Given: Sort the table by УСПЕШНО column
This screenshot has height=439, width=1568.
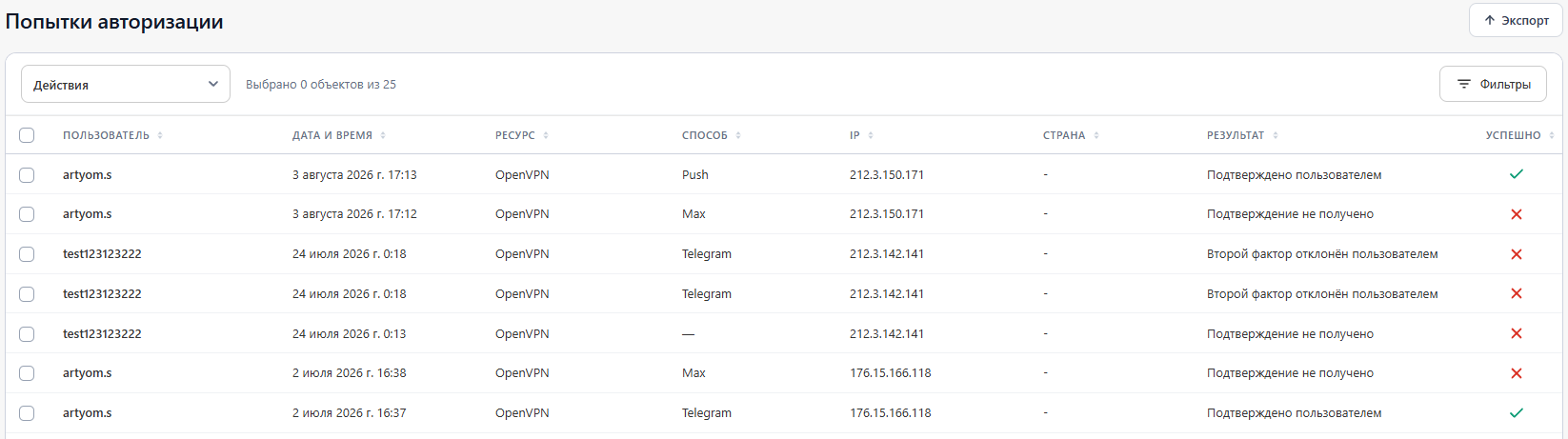Looking at the screenshot, I should click(x=1552, y=135).
